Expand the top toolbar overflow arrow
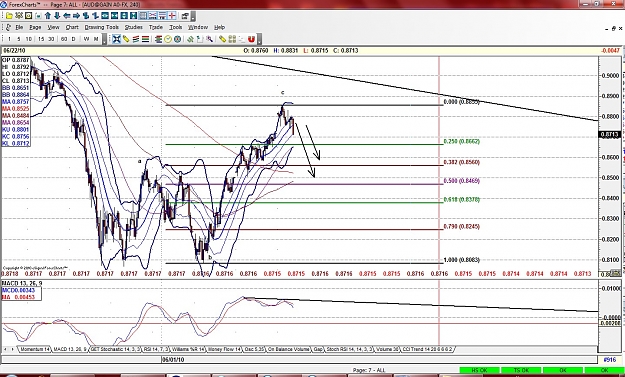The image size is (625, 377). 193,16
